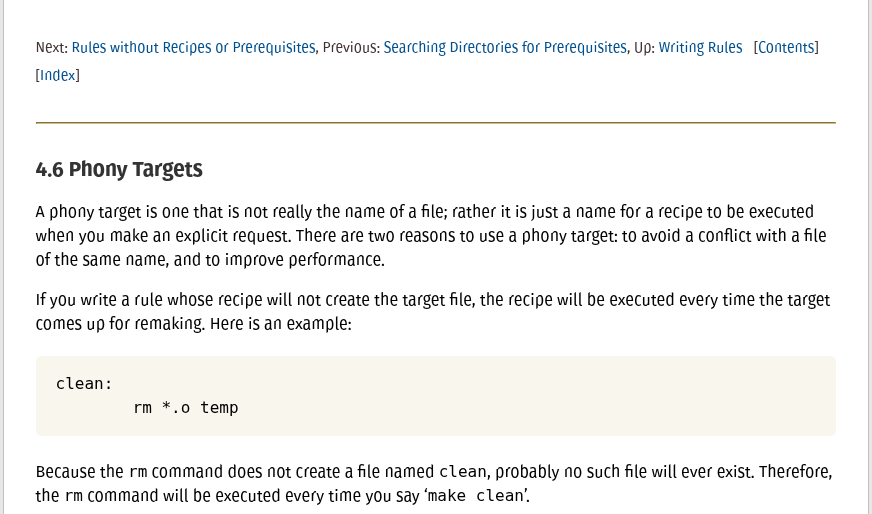Open the Rules without Recipes or Prerequisites link
The height and width of the screenshot is (514, 872).
[194, 48]
